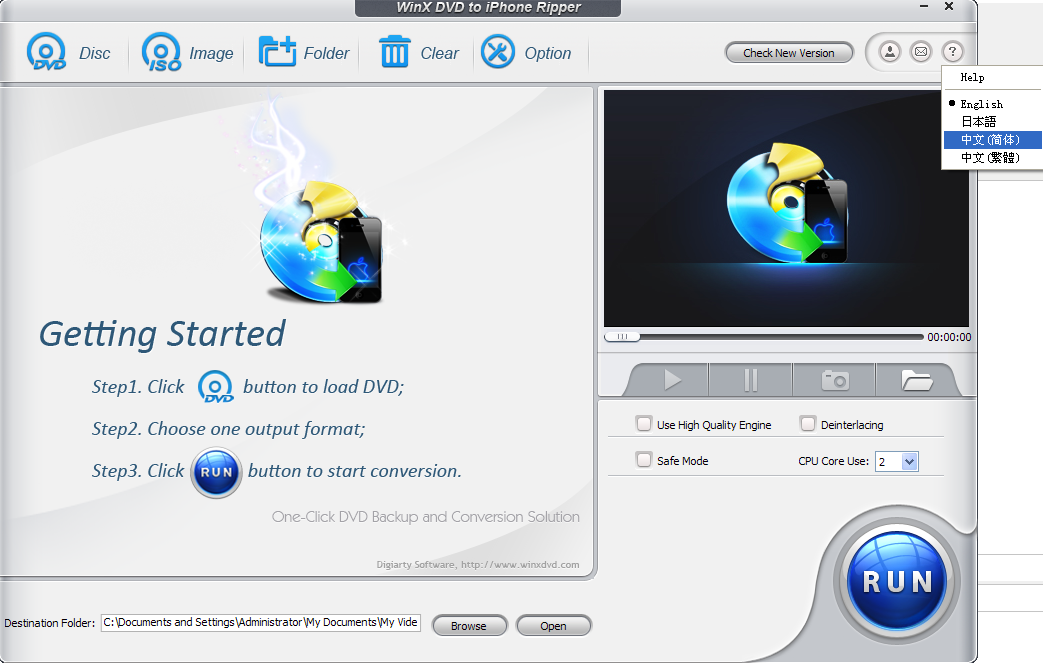This screenshot has width=1043, height=663.
Task: Minimize the WinX window
Action: click(924, 7)
